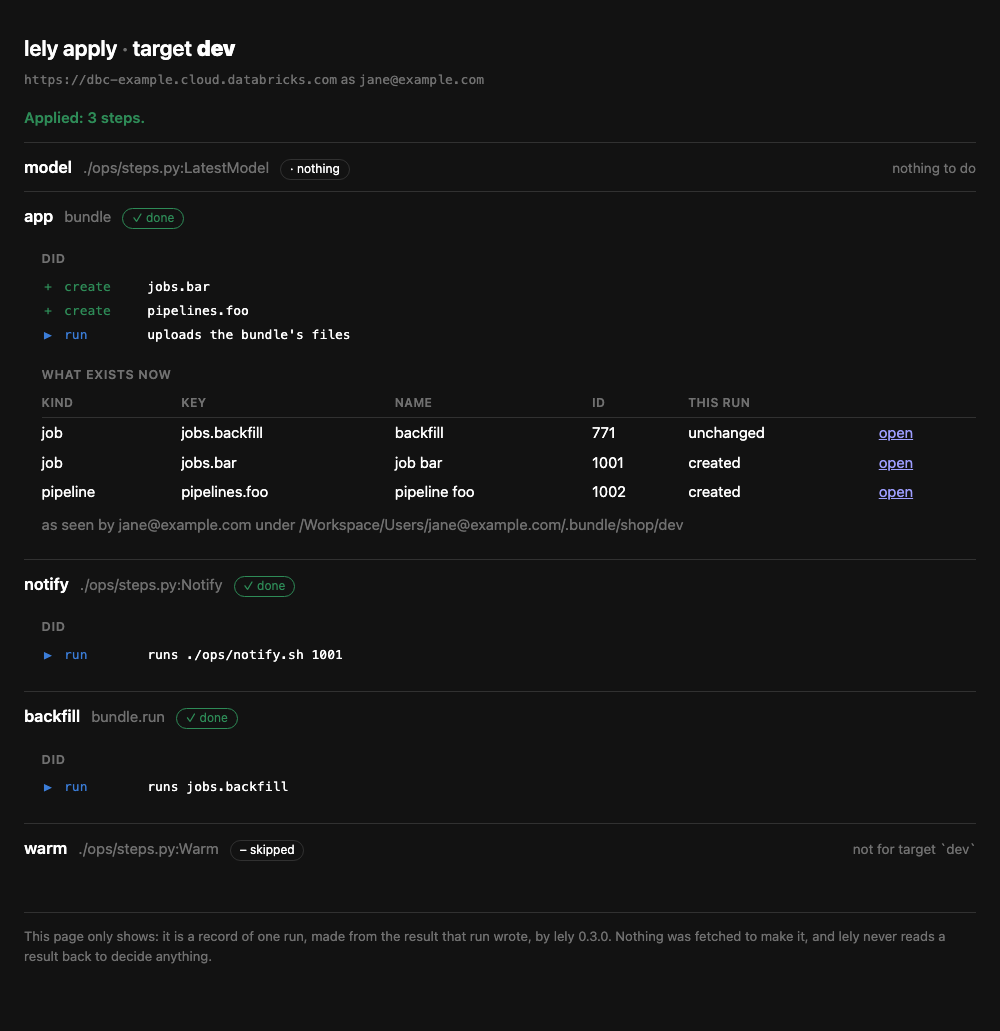Select the "lely apply · target dev" page title
This screenshot has width=1000, height=1031.
pyautogui.click(x=130, y=49)
